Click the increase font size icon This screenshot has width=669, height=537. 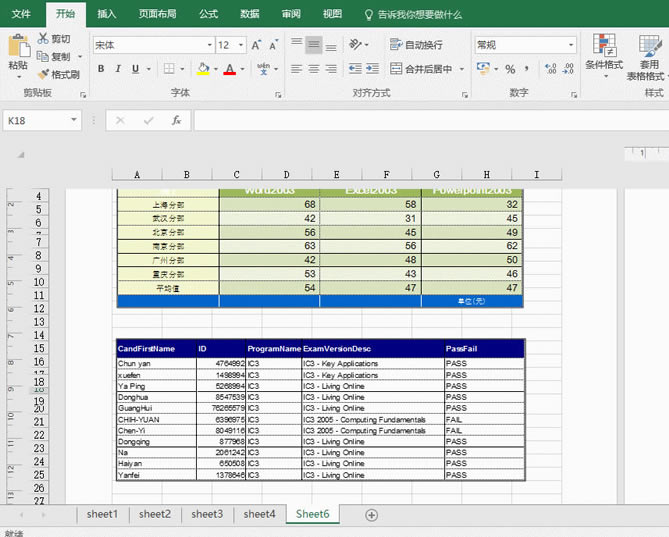256,45
